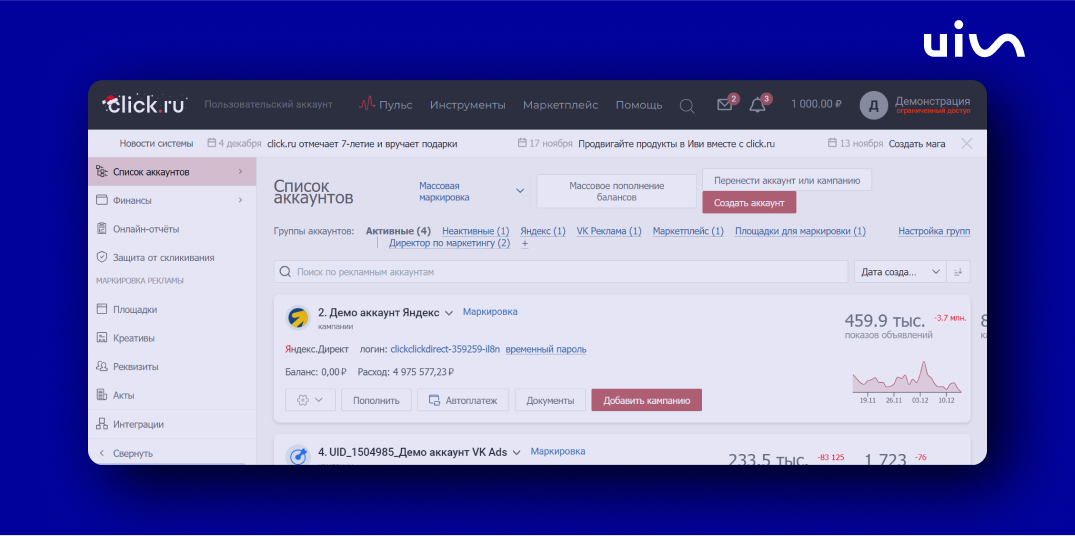Open news about click.ru 7-летие
The image size is (1075, 536).
tap(362, 144)
